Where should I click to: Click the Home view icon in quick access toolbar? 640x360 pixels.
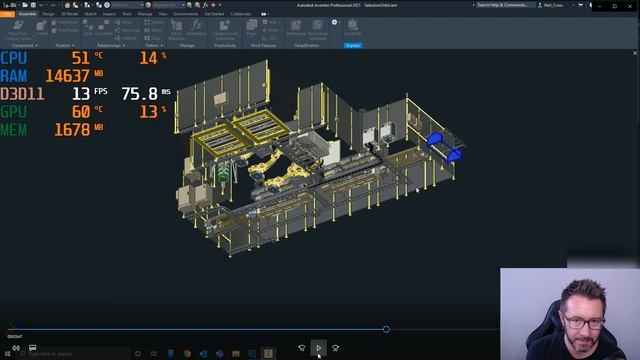(67, 5)
